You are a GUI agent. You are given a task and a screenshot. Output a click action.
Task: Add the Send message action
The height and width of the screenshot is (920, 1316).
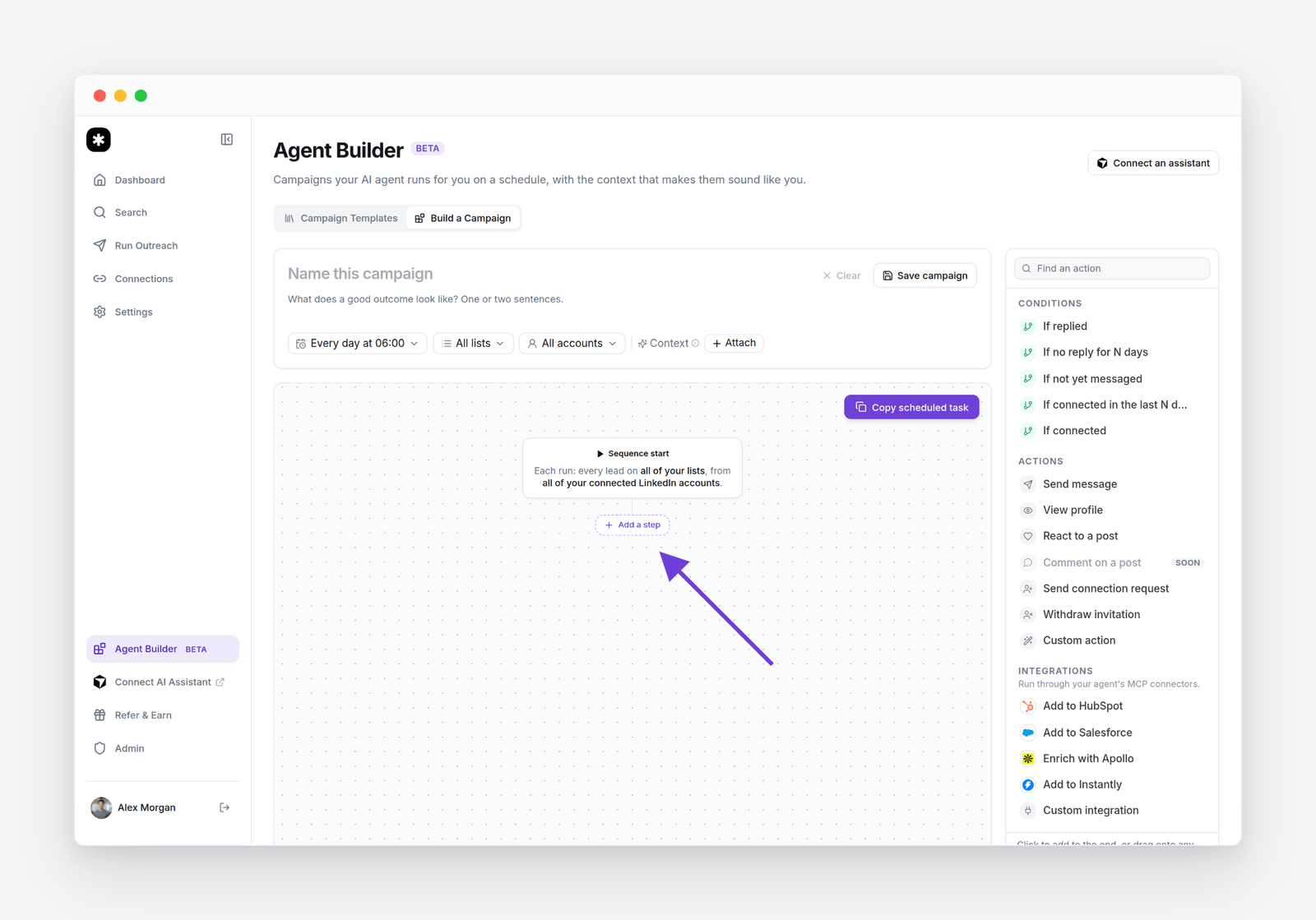coord(1112,484)
